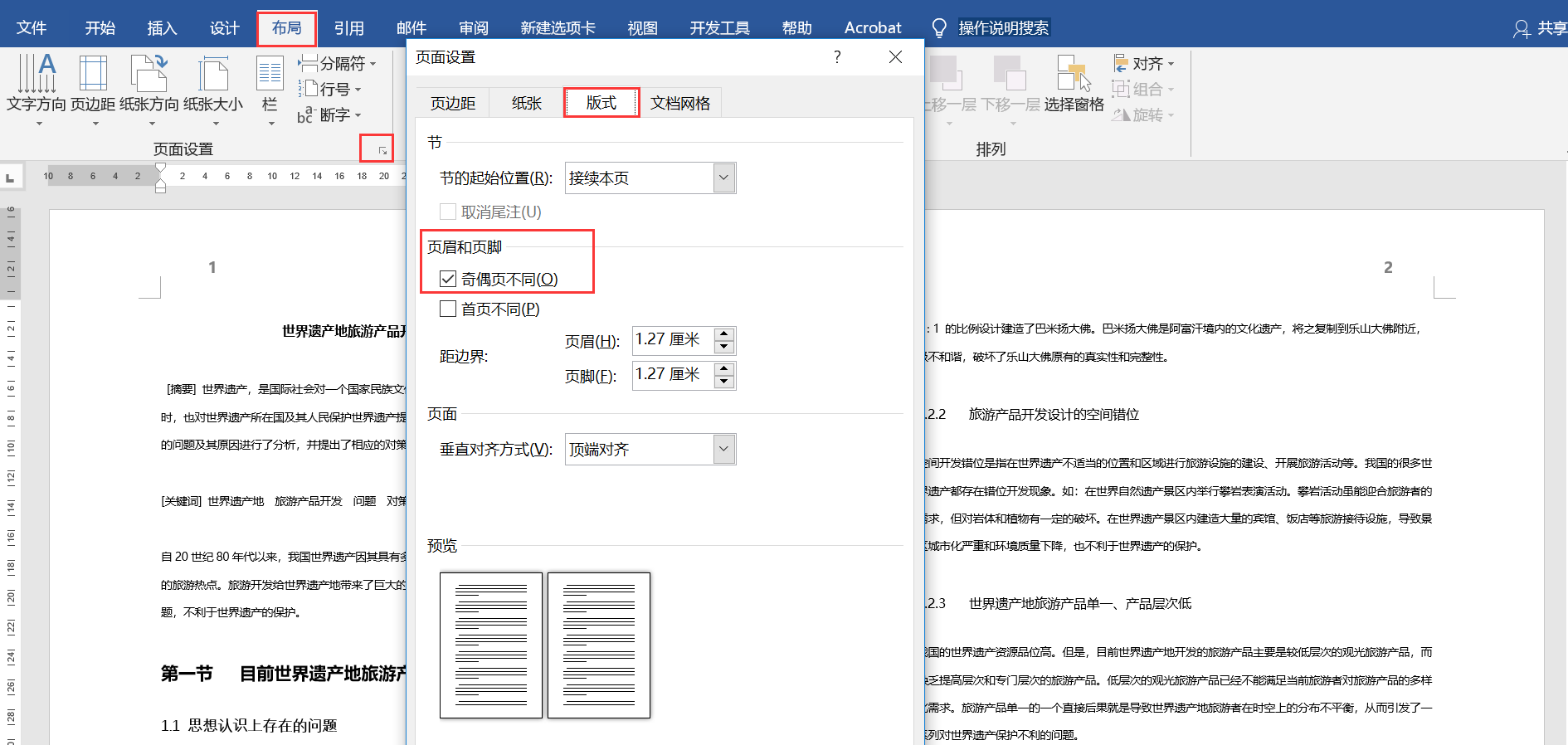
Task: Open the 栏 columns menu
Action: pos(270,90)
